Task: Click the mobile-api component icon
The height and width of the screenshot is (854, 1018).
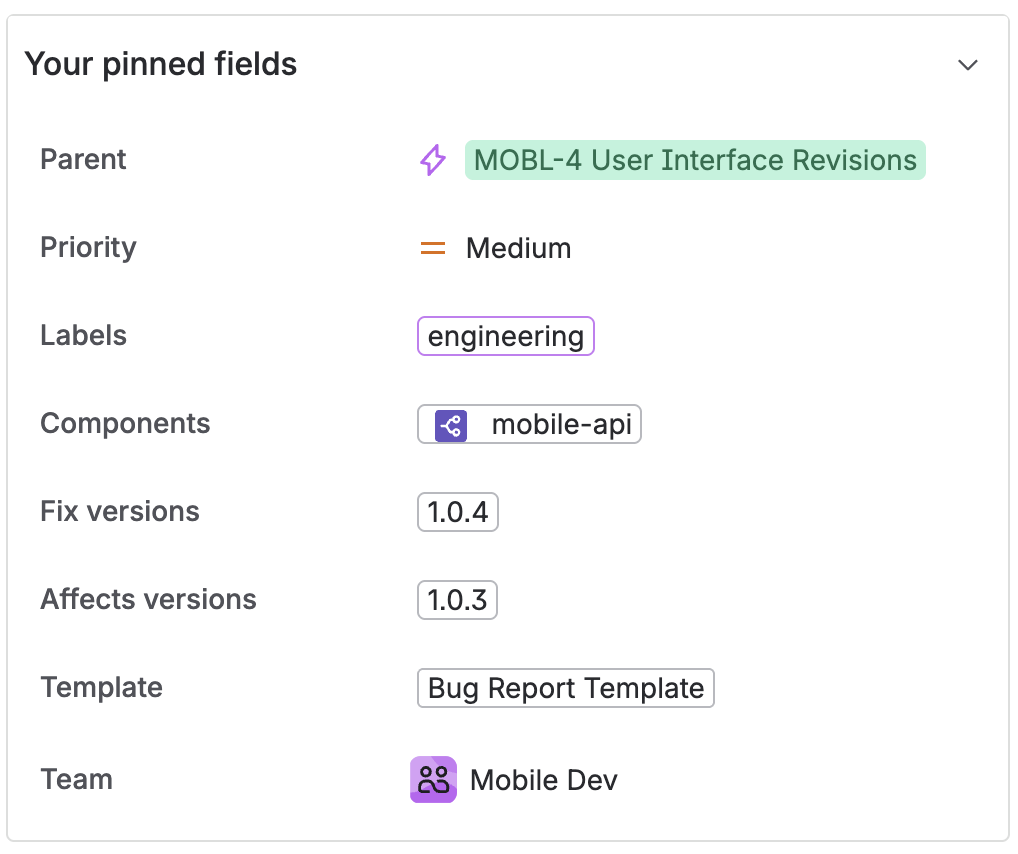Action: (x=451, y=425)
